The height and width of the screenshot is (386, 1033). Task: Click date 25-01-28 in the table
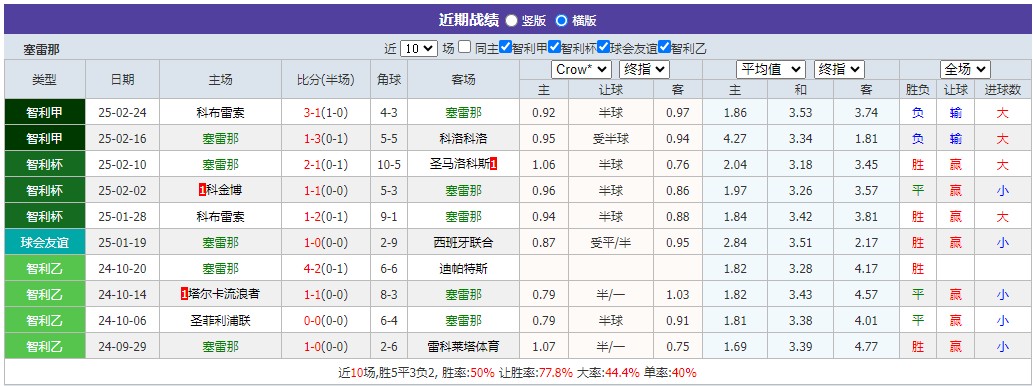[123, 217]
